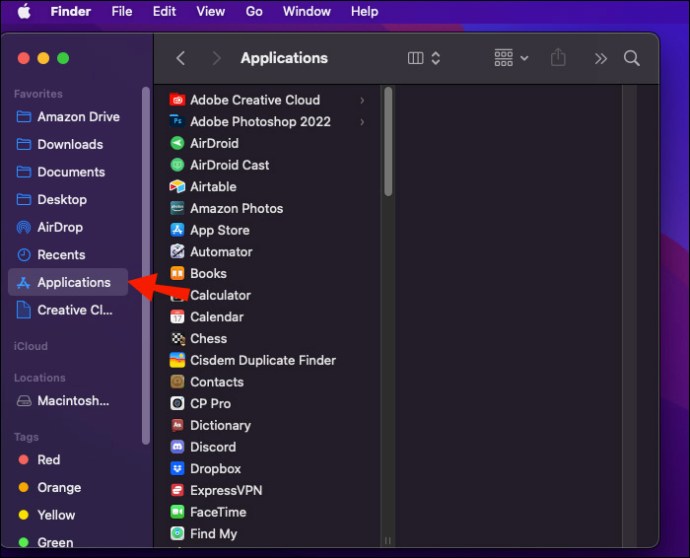Open the Finder menu
The image size is (690, 558).
coord(70,11)
